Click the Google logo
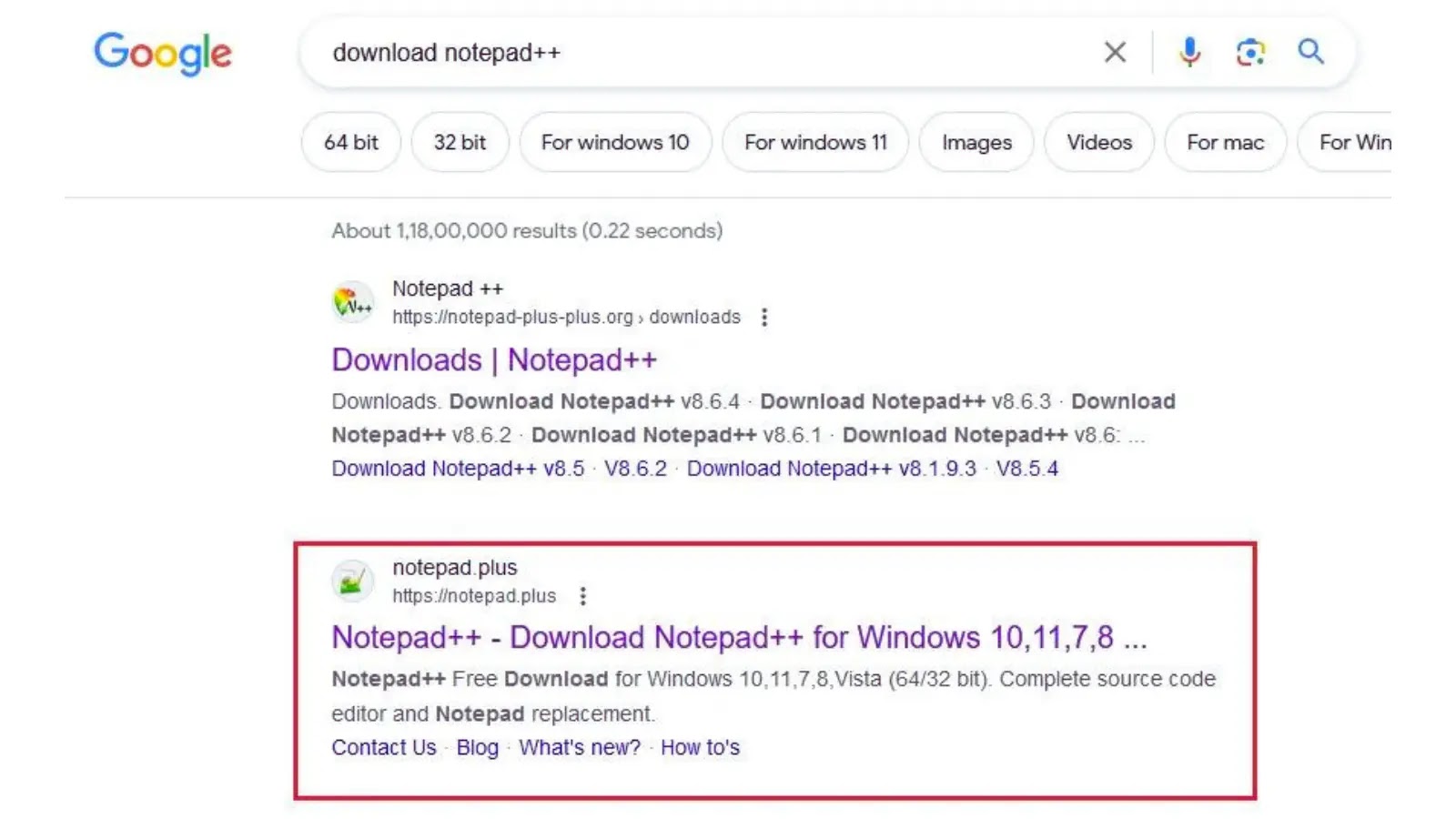This screenshot has width=1456, height=819. point(163,53)
